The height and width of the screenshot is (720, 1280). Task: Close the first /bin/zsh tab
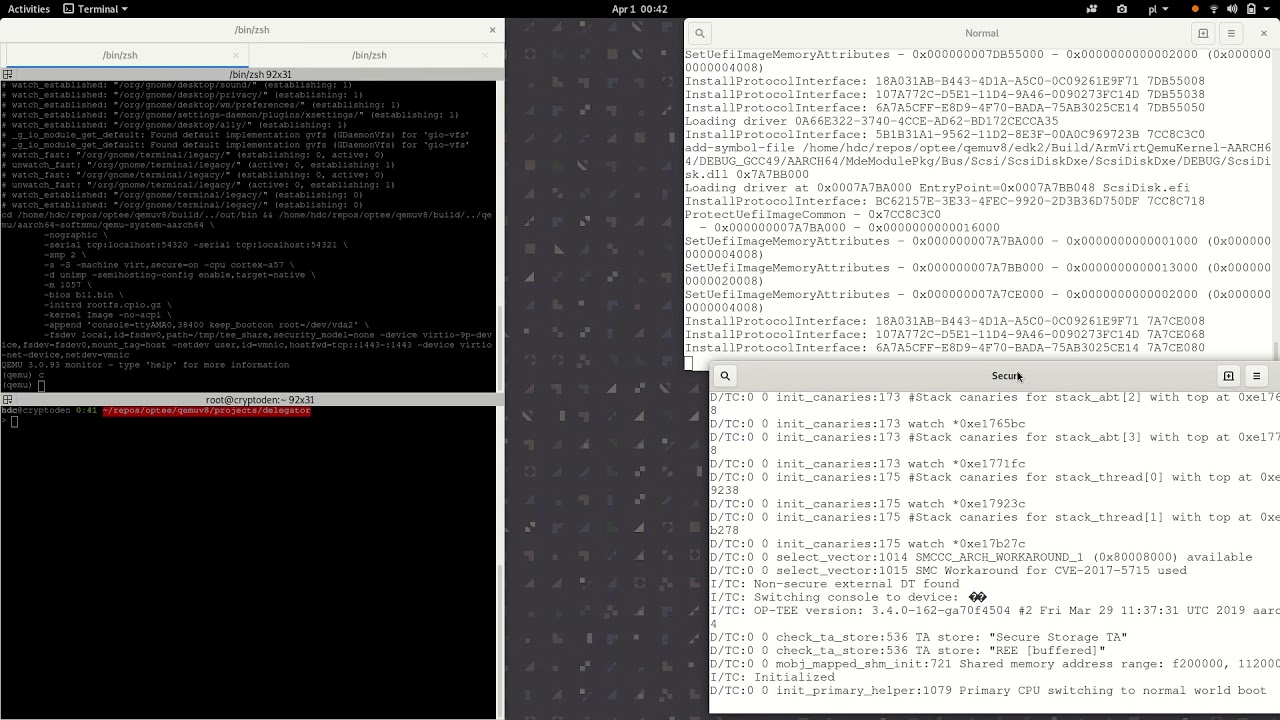[237, 55]
